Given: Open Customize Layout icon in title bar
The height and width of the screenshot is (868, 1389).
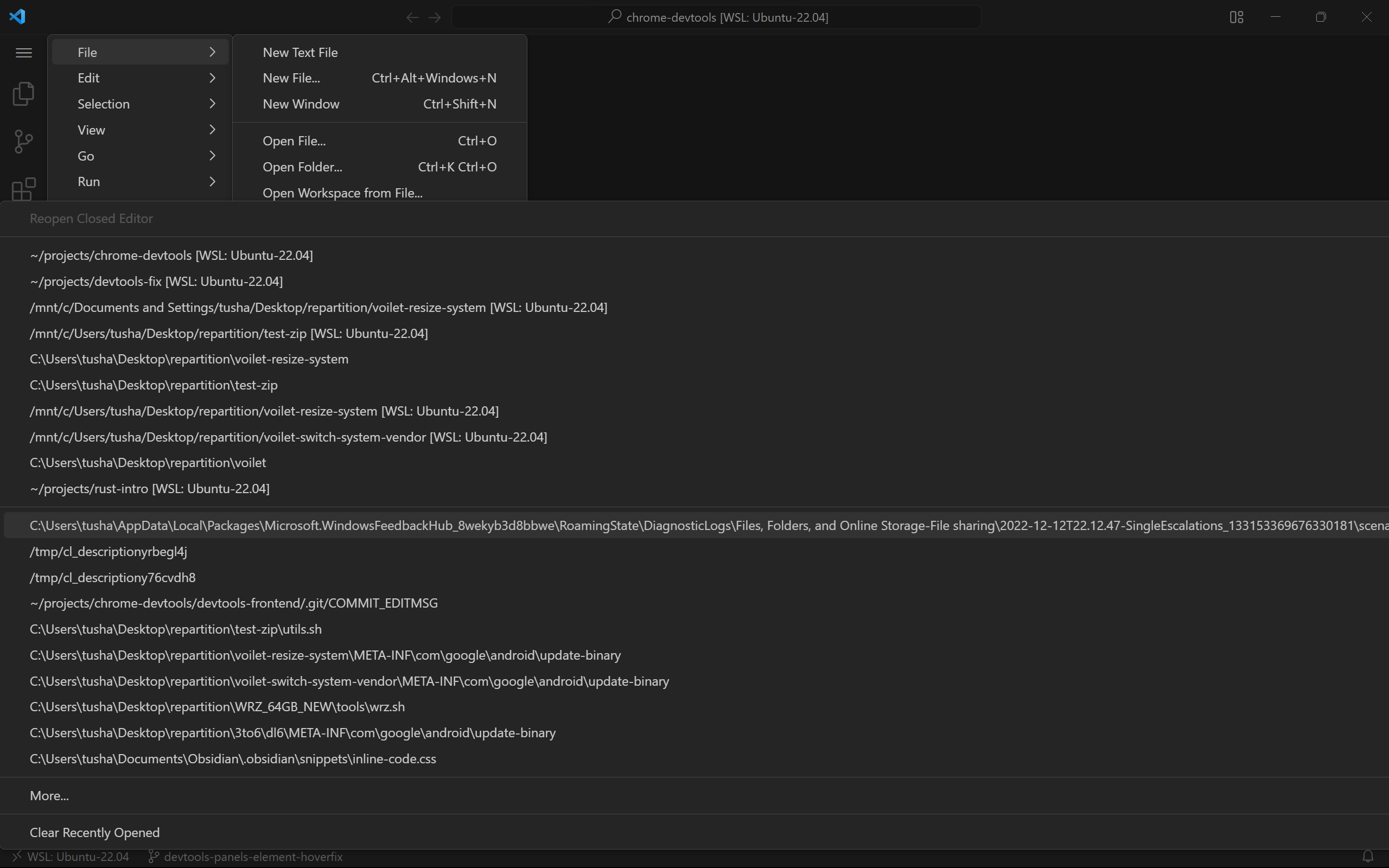Looking at the screenshot, I should [x=1237, y=17].
